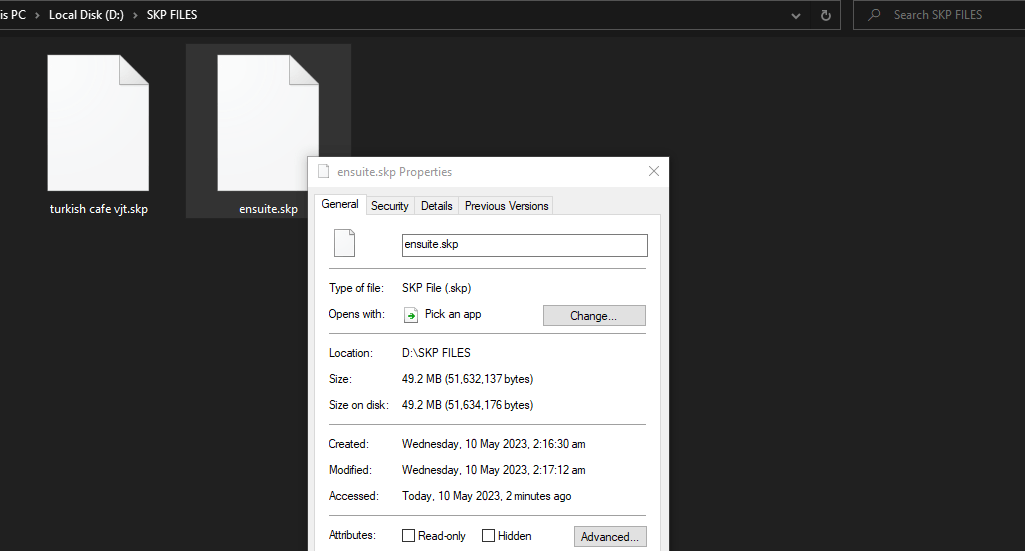Expand the address bar history dropdown
The height and width of the screenshot is (551, 1025).
click(796, 16)
